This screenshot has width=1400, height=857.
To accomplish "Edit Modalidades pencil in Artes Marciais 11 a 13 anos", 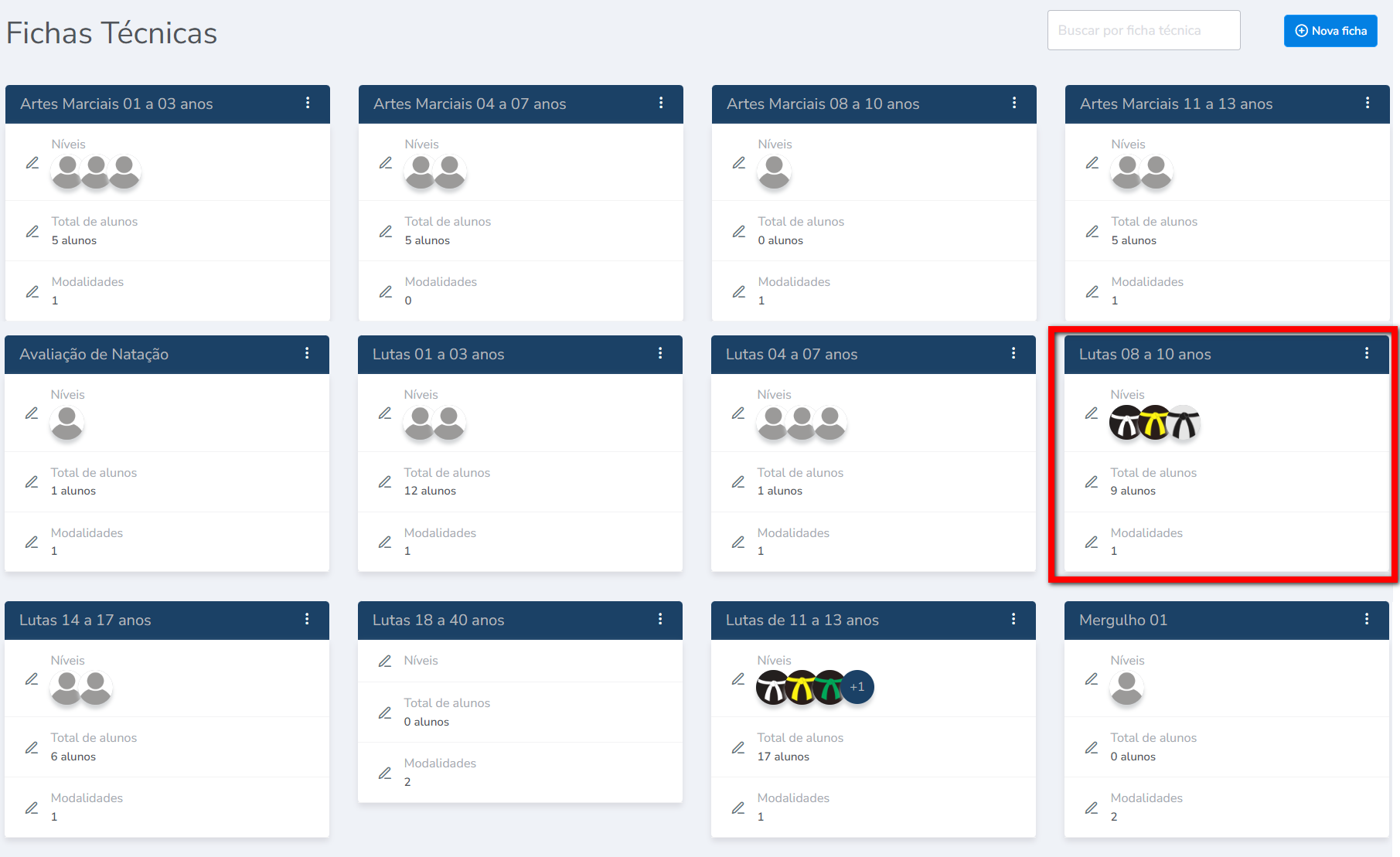I will [1092, 291].
